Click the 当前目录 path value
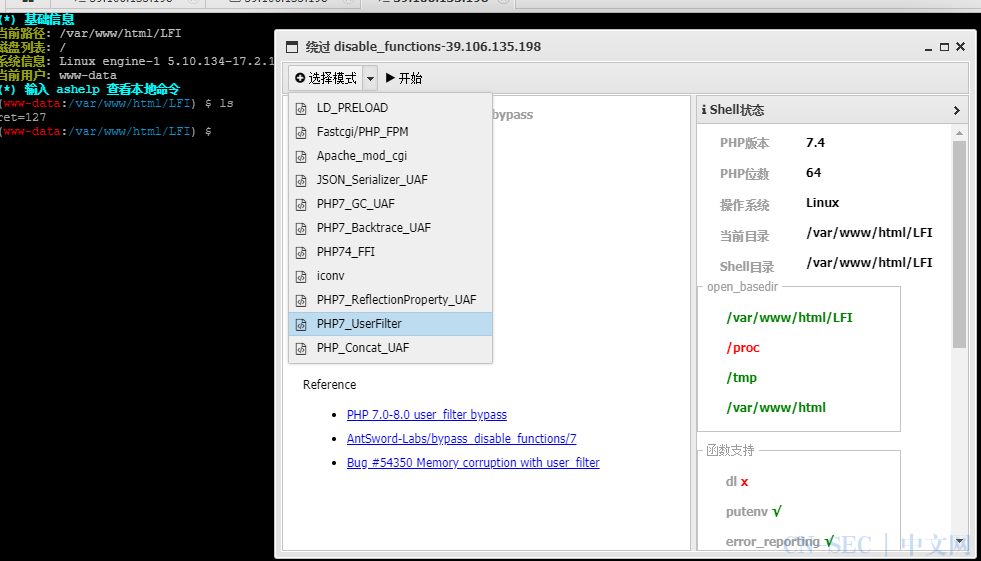This screenshot has width=981, height=561. pyautogui.click(x=869, y=233)
